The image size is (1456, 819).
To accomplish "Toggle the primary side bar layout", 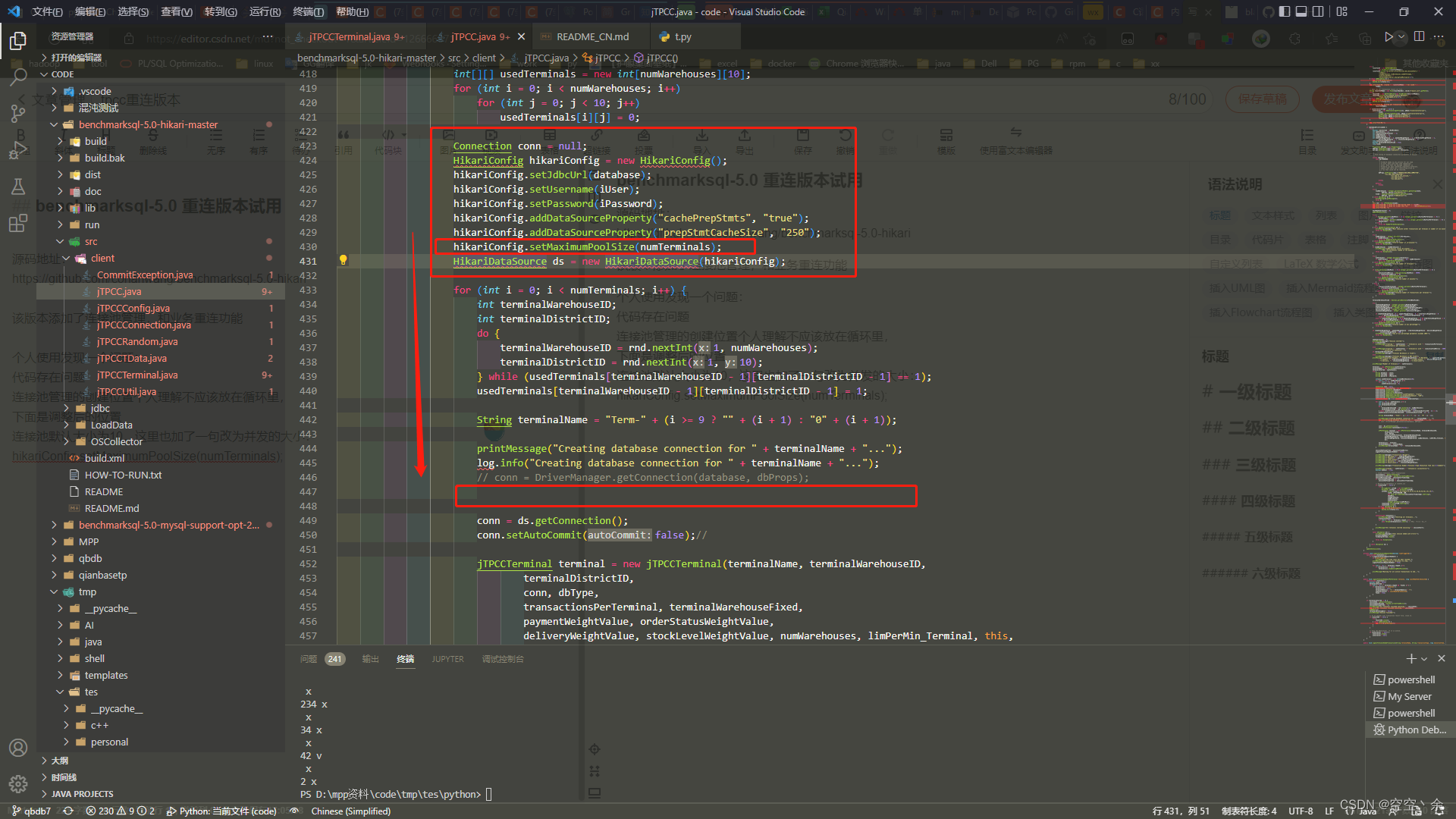I will (x=1284, y=11).
